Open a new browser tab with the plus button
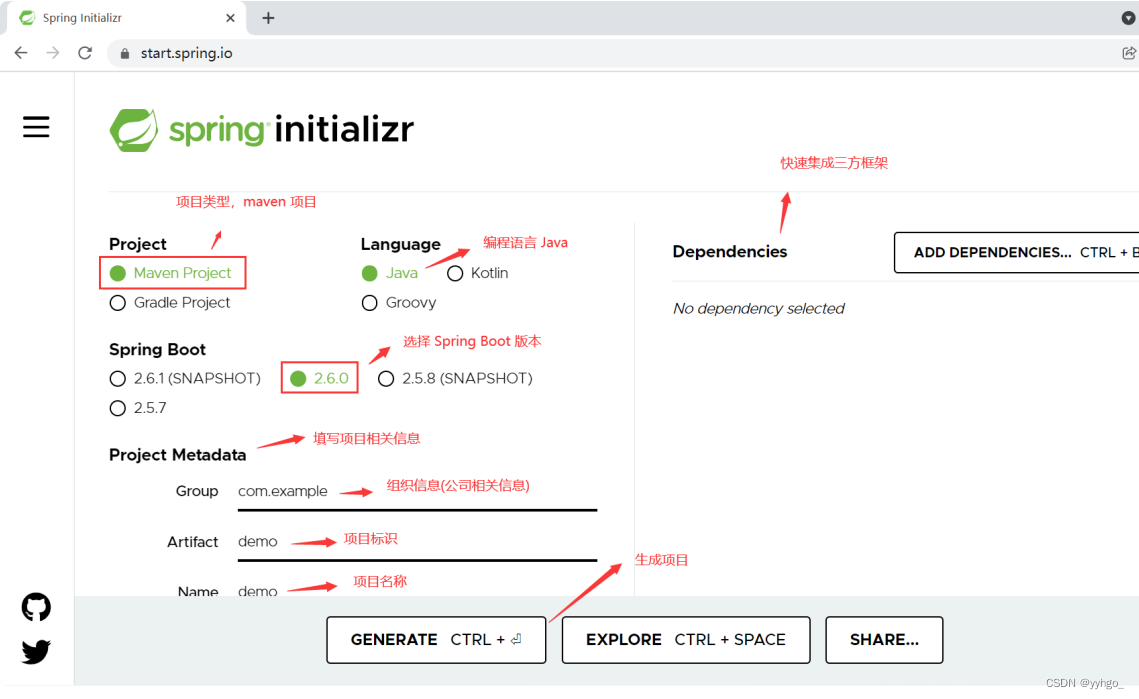This screenshot has height=699, width=1139. [x=268, y=18]
